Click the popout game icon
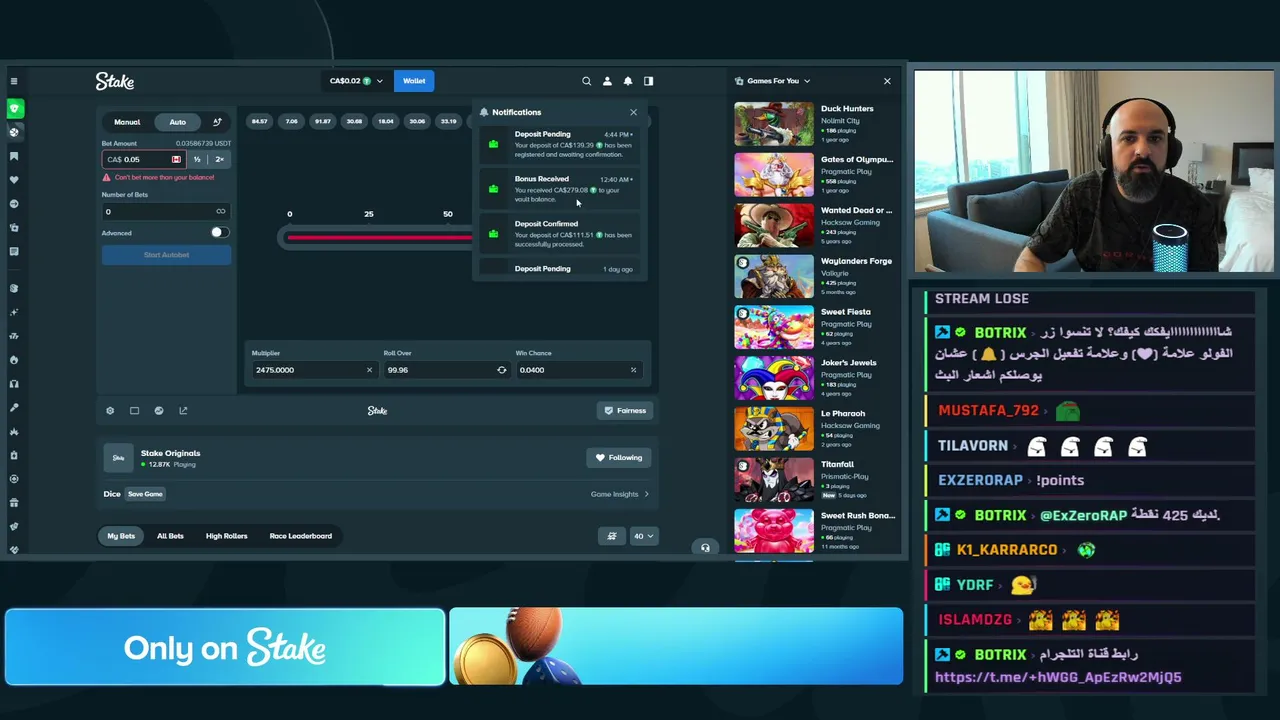 [x=183, y=410]
